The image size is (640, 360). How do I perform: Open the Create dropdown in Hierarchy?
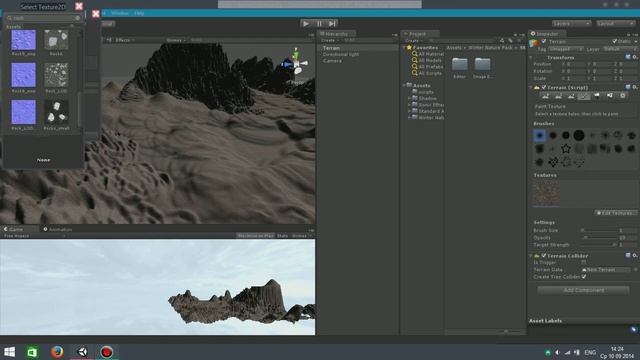(329, 40)
